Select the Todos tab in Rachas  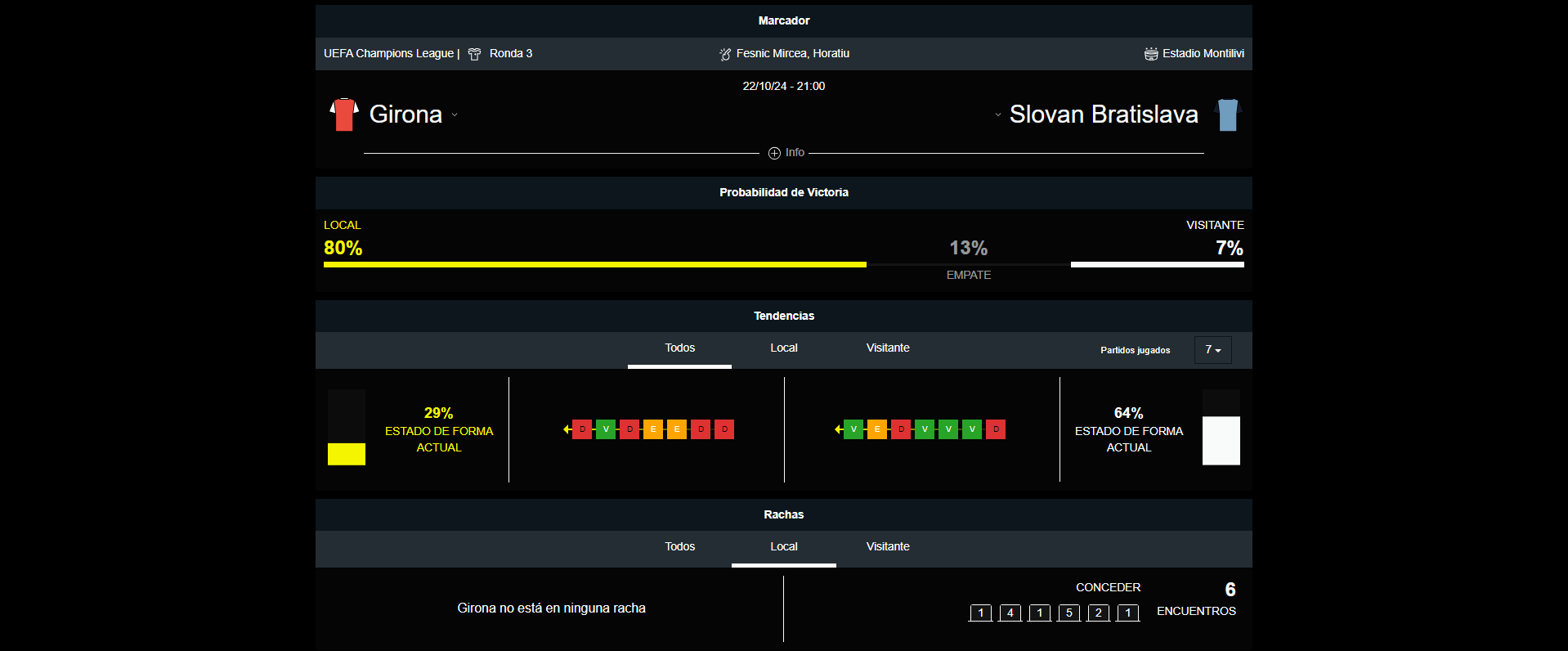679,547
